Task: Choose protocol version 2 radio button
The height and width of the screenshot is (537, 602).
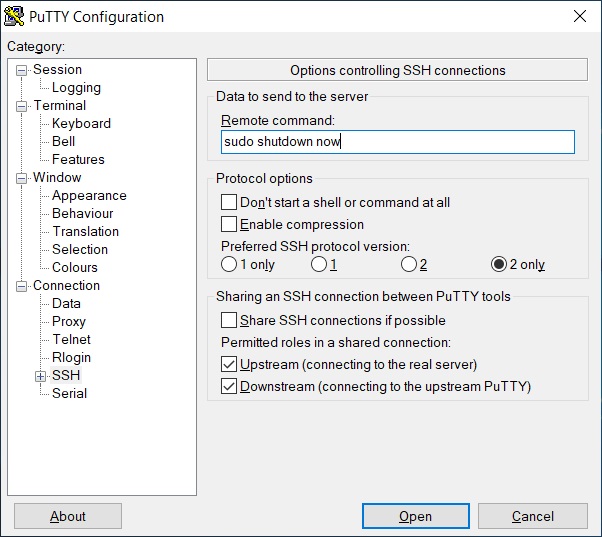Action: click(x=408, y=264)
